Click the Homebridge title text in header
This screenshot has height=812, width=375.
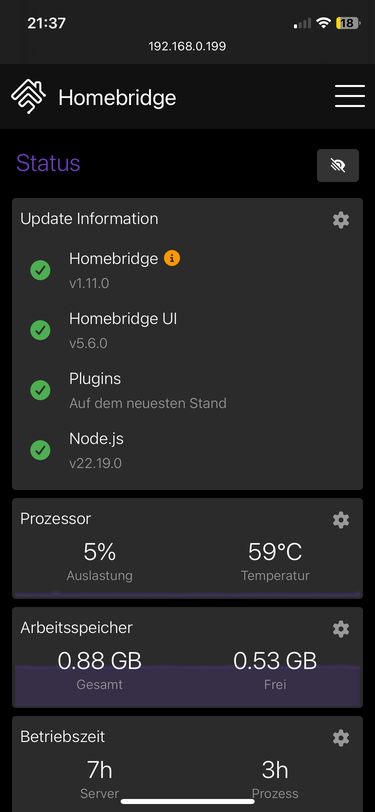click(x=117, y=97)
